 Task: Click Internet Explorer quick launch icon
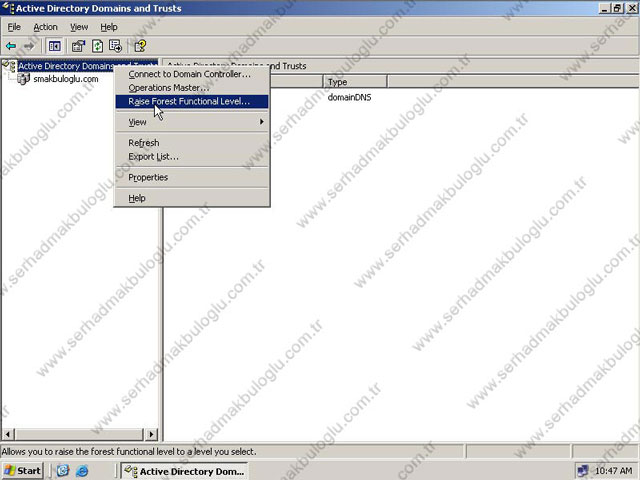[82, 471]
